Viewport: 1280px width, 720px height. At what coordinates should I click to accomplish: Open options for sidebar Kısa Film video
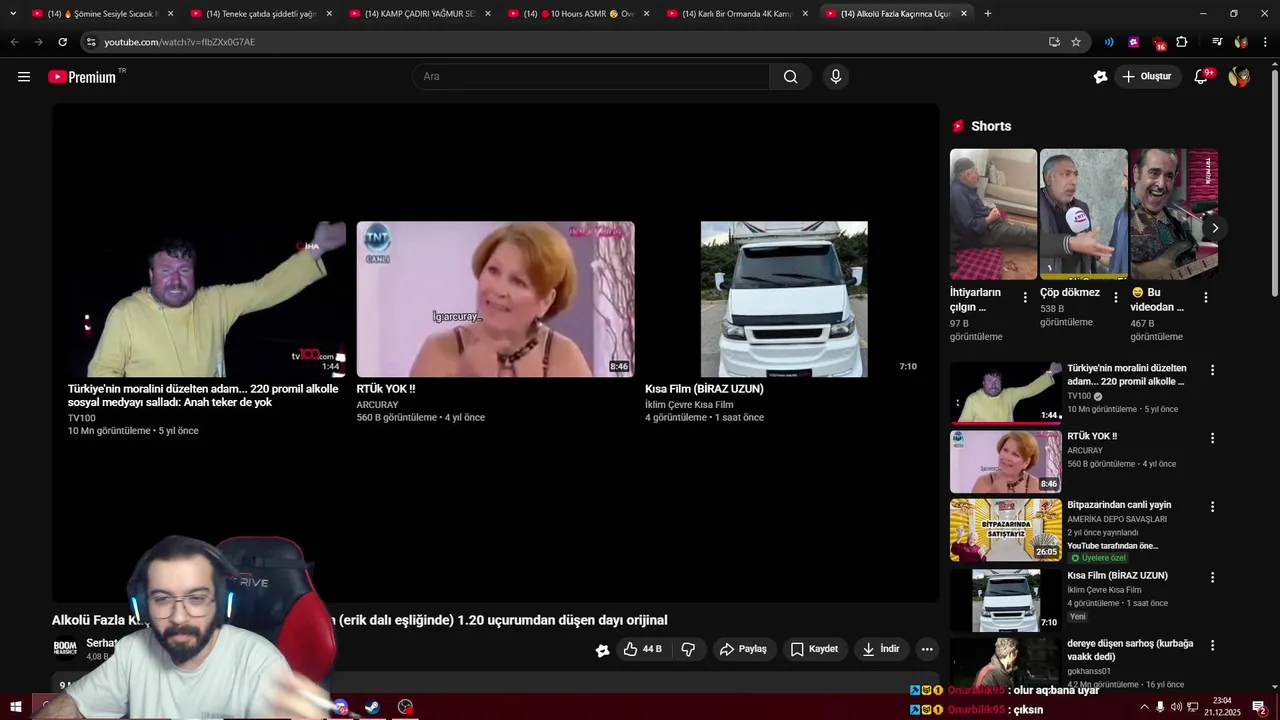(1212, 577)
